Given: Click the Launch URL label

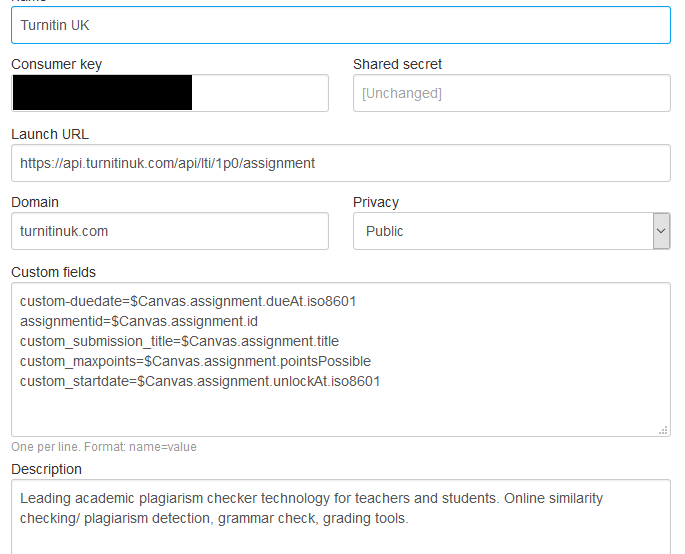Looking at the screenshot, I should (50, 134).
